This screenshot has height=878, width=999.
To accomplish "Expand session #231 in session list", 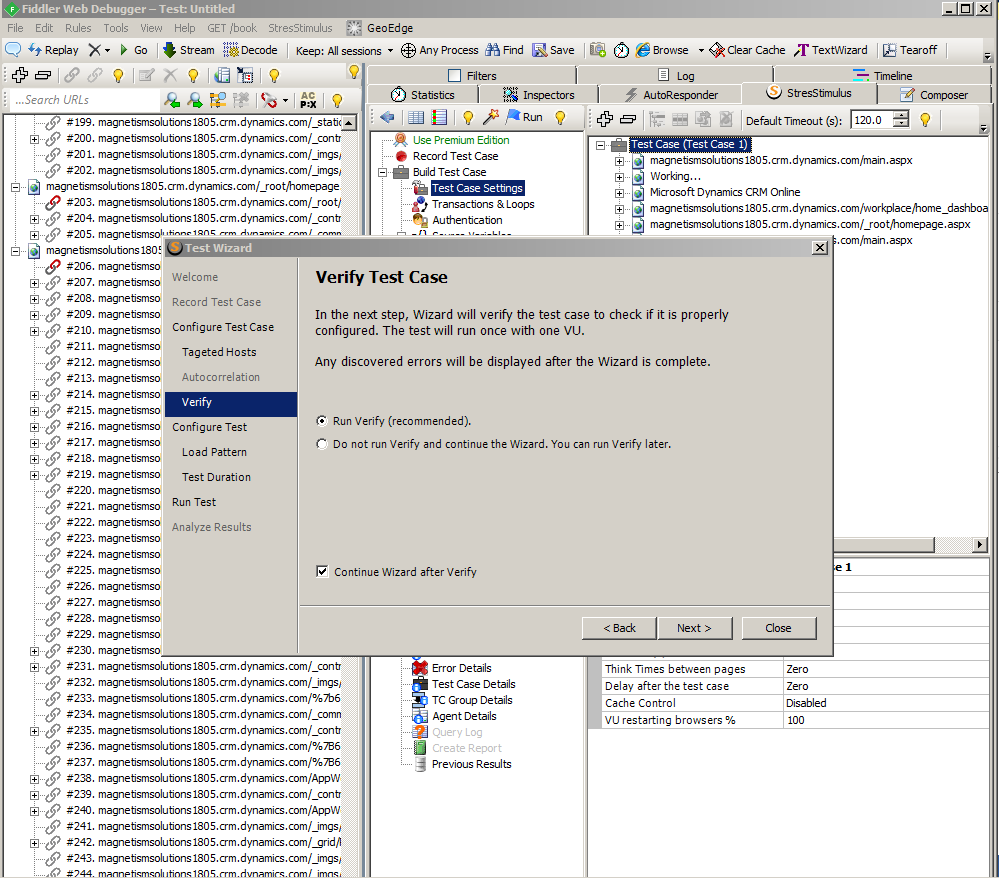I will click(x=34, y=666).
